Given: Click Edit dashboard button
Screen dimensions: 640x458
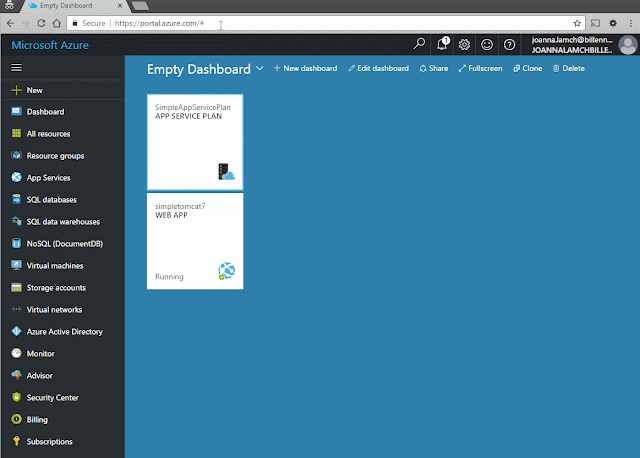Looking at the screenshot, I should [378, 68].
